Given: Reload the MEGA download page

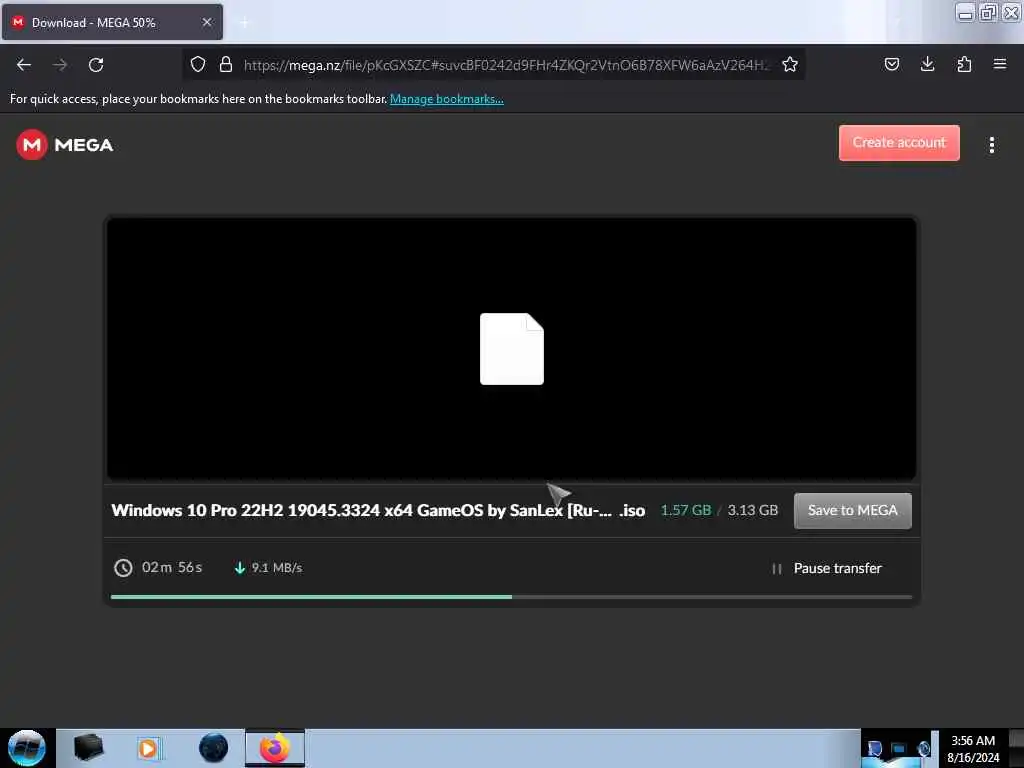Looking at the screenshot, I should click(96, 65).
